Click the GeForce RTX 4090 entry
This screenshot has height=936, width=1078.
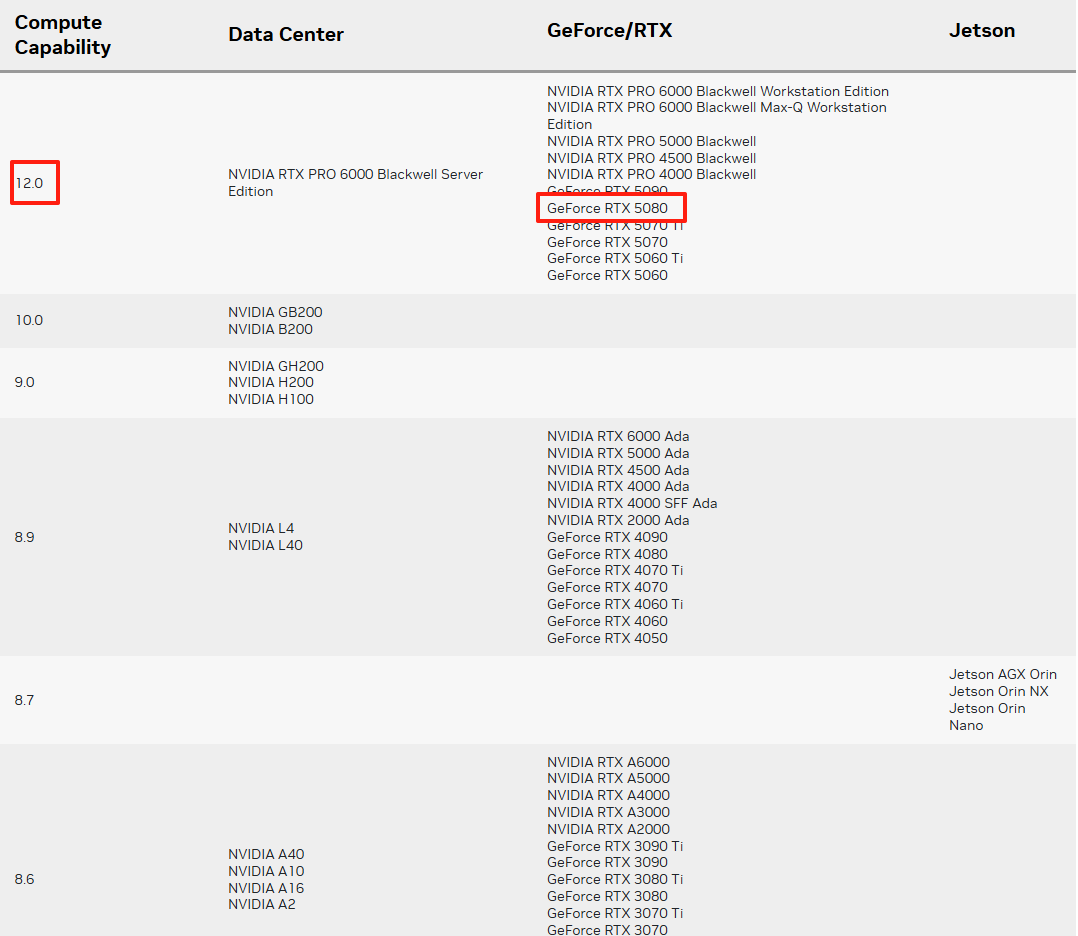click(607, 538)
